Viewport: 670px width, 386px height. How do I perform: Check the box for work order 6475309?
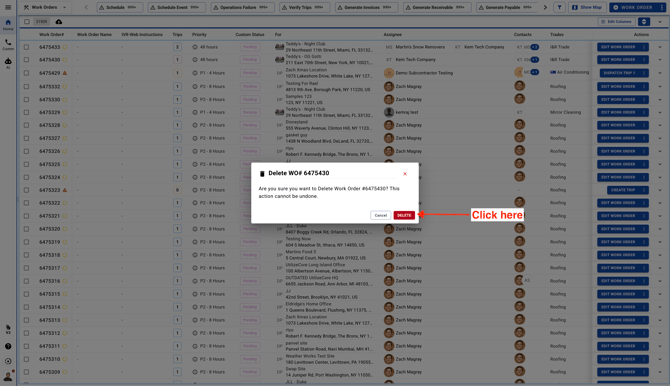point(26,372)
